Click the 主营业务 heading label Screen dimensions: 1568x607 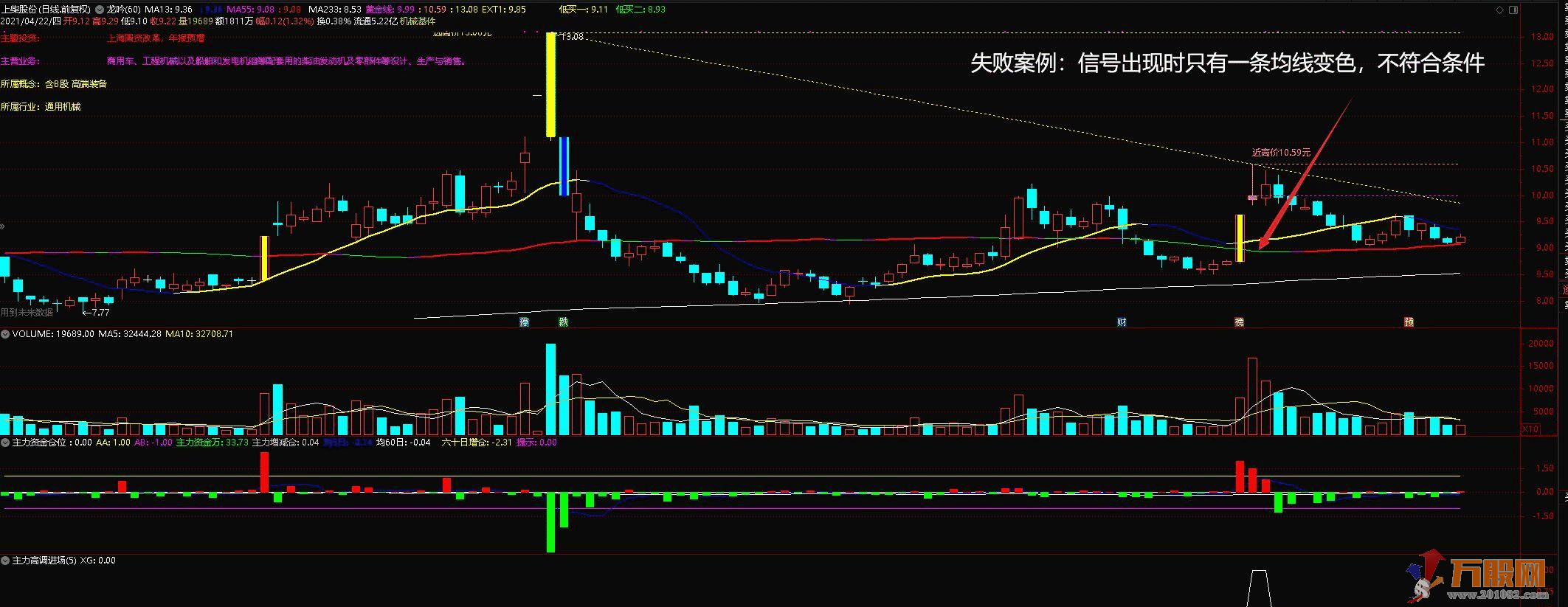click(21, 61)
